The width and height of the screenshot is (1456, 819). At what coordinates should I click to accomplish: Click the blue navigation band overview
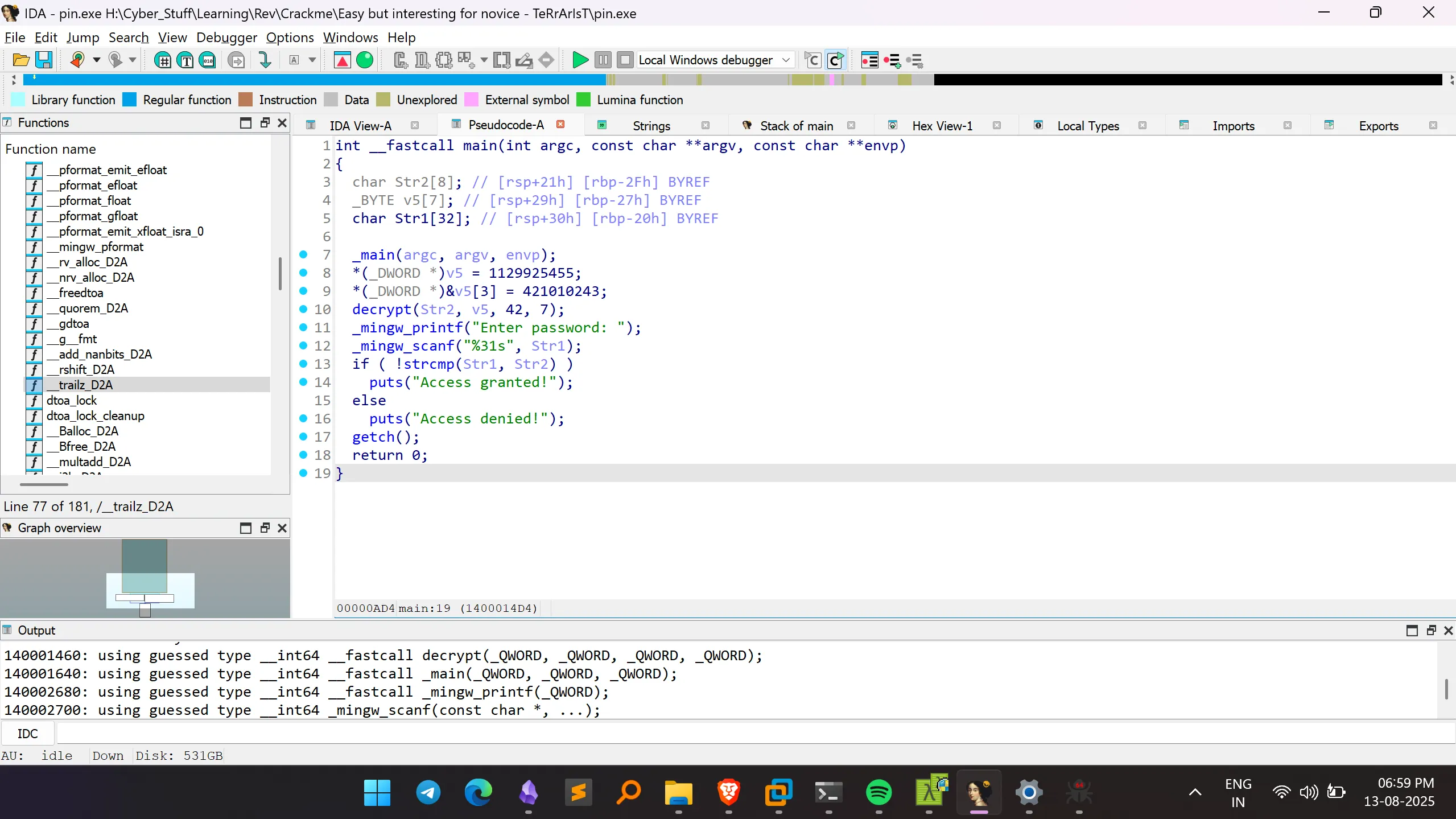(x=313, y=80)
